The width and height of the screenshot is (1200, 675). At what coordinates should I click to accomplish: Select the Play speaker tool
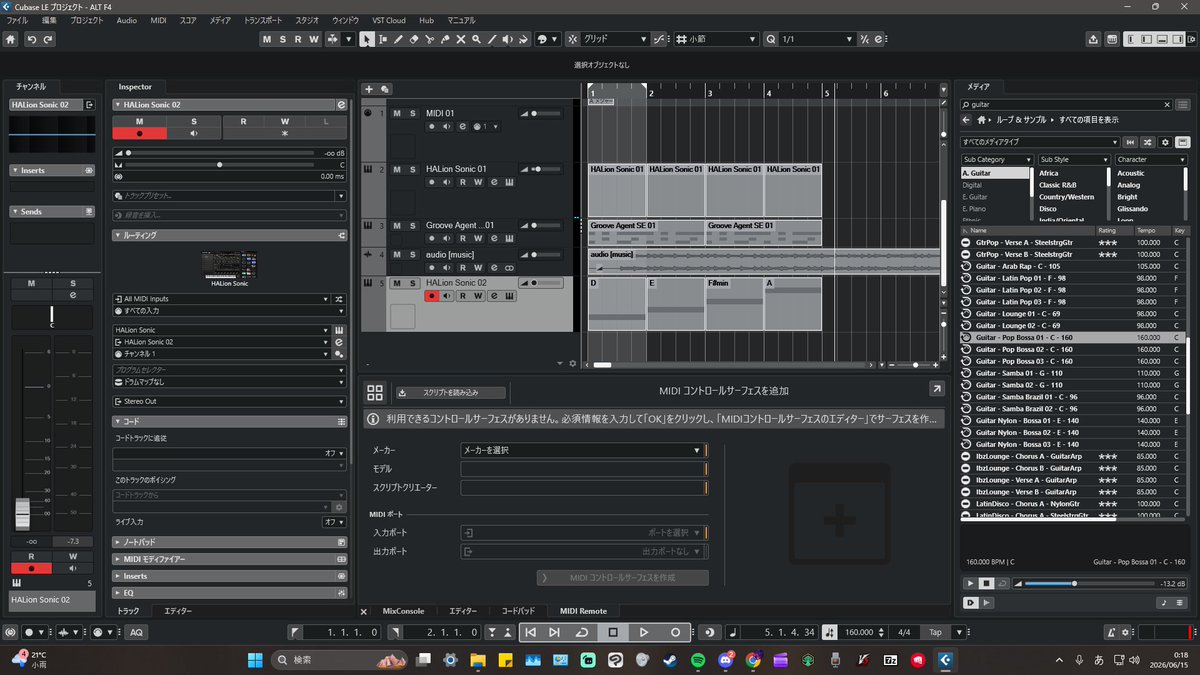pos(508,39)
